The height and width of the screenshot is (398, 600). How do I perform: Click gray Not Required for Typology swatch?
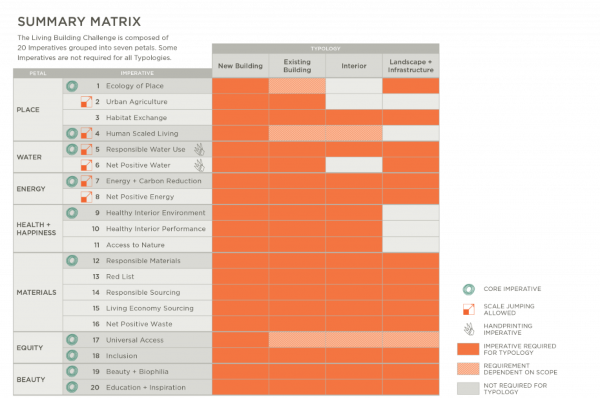(468, 388)
